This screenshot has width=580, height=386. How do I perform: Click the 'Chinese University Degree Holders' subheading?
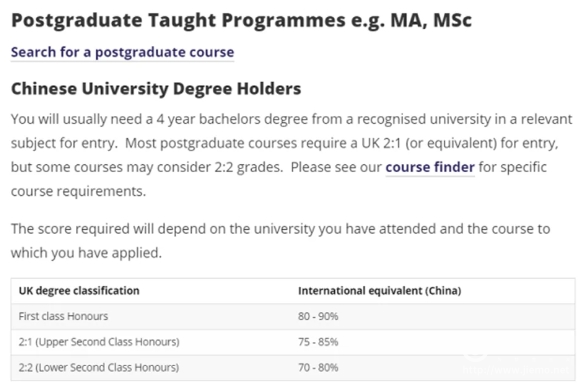[x=156, y=89]
